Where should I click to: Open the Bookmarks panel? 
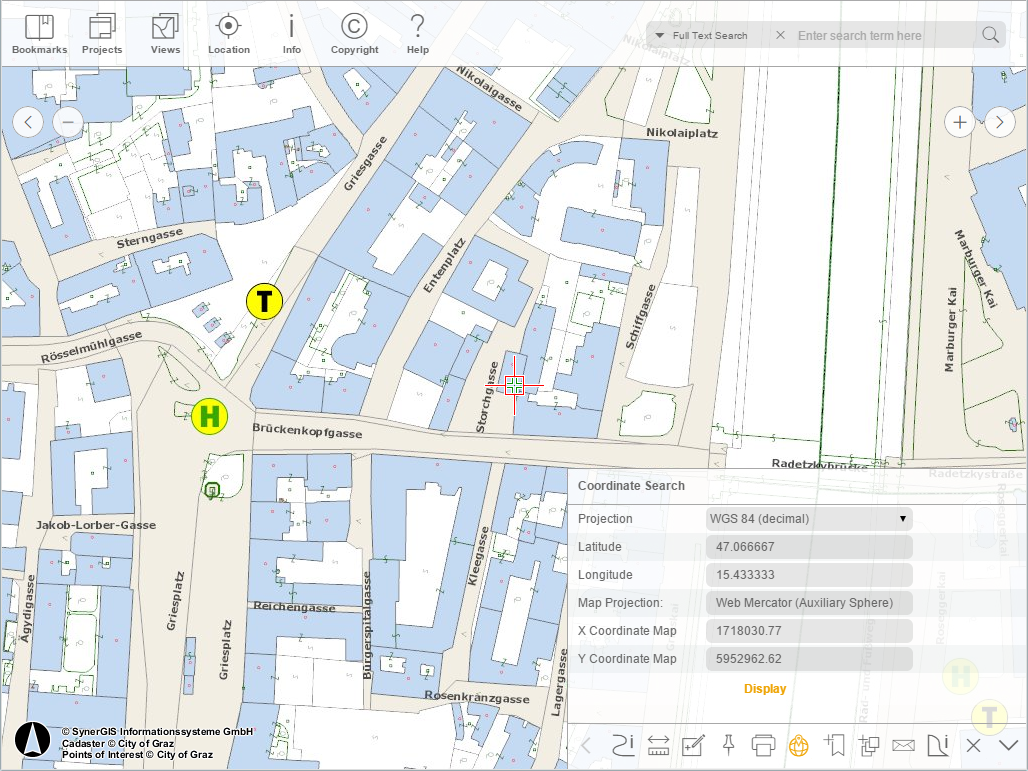point(38,33)
